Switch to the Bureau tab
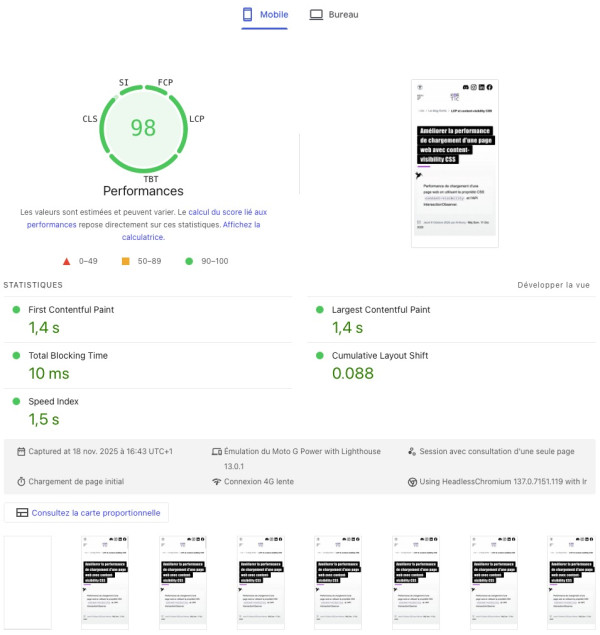The height and width of the screenshot is (635, 600). 334,15
